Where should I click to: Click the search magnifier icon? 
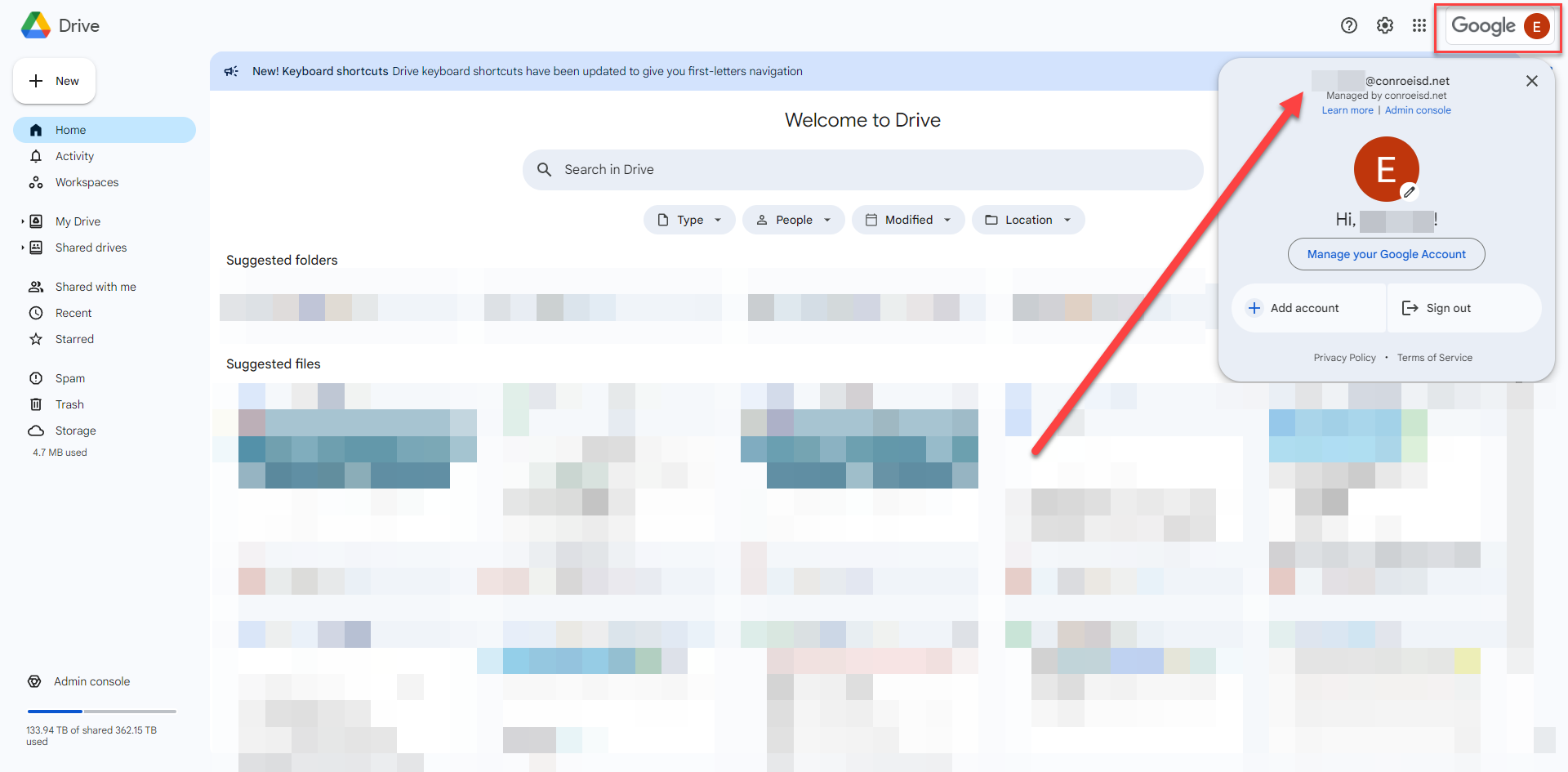click(545, 170)
